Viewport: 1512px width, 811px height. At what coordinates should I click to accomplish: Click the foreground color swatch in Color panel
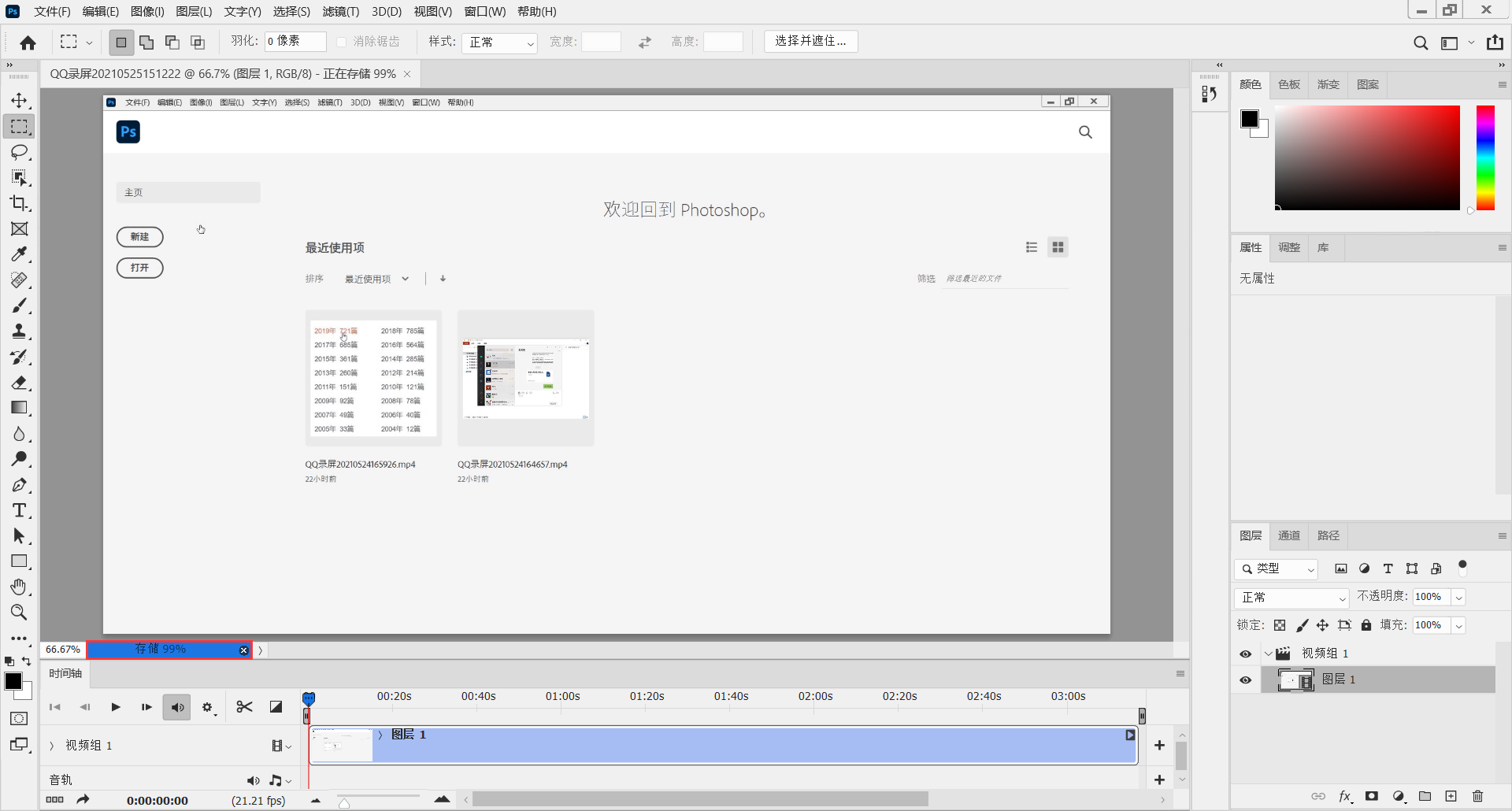pyautogui.click(x=1249, y=119)
